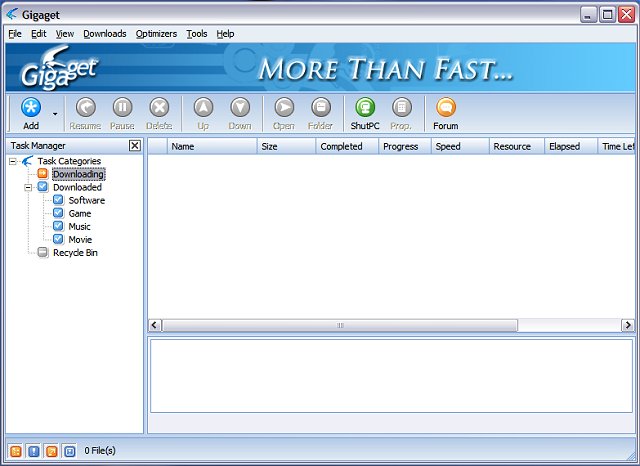Viewport: 640px width, 466px height.
Task: Maximize the Gigaget window
Action: point(607,15)
